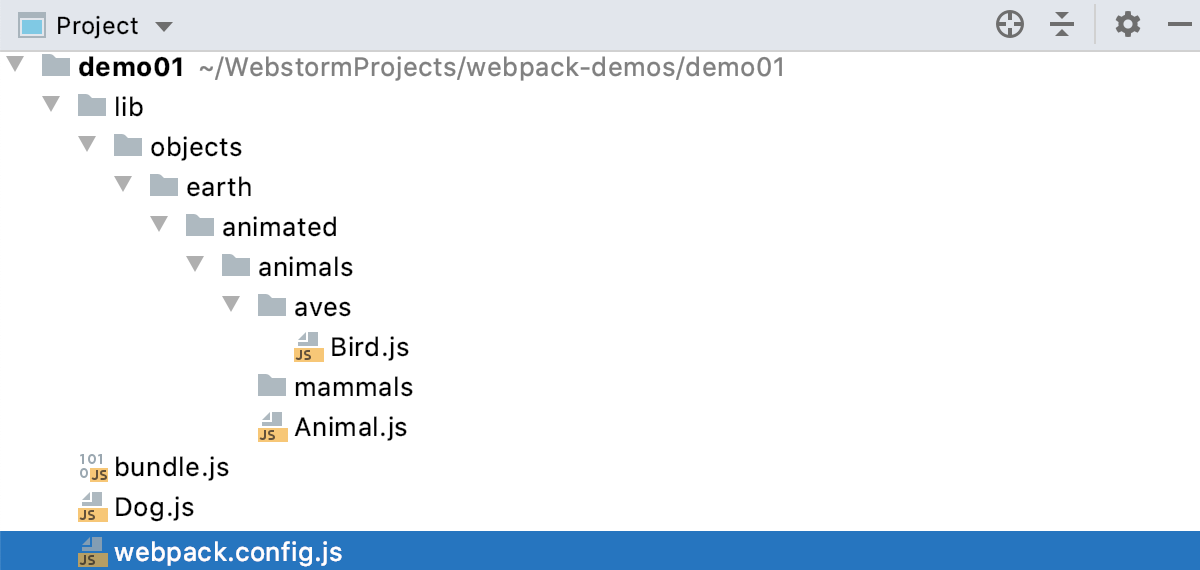This screenshot has width=1200, height=570.
Task: Click the Bird.js file icon
Action: tap(308, 347)
